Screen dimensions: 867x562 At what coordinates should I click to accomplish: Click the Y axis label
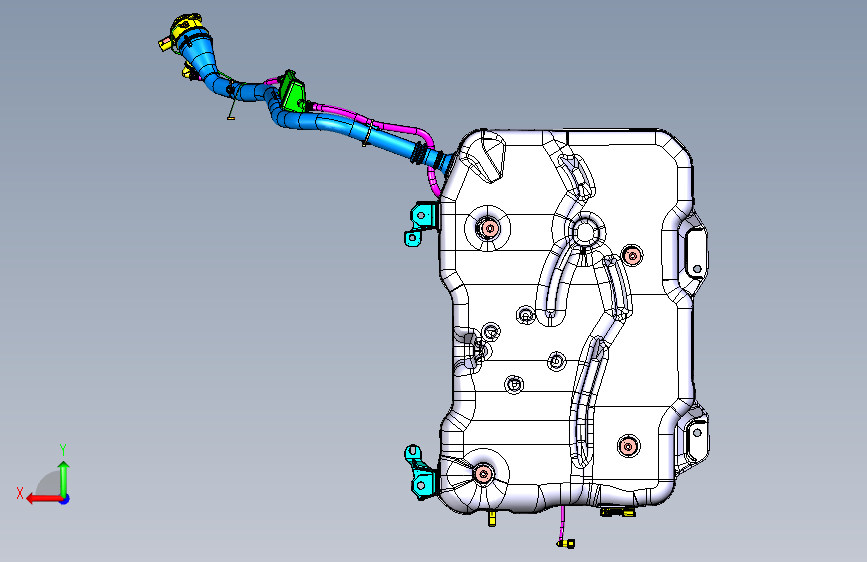click(x=63, y=450)
